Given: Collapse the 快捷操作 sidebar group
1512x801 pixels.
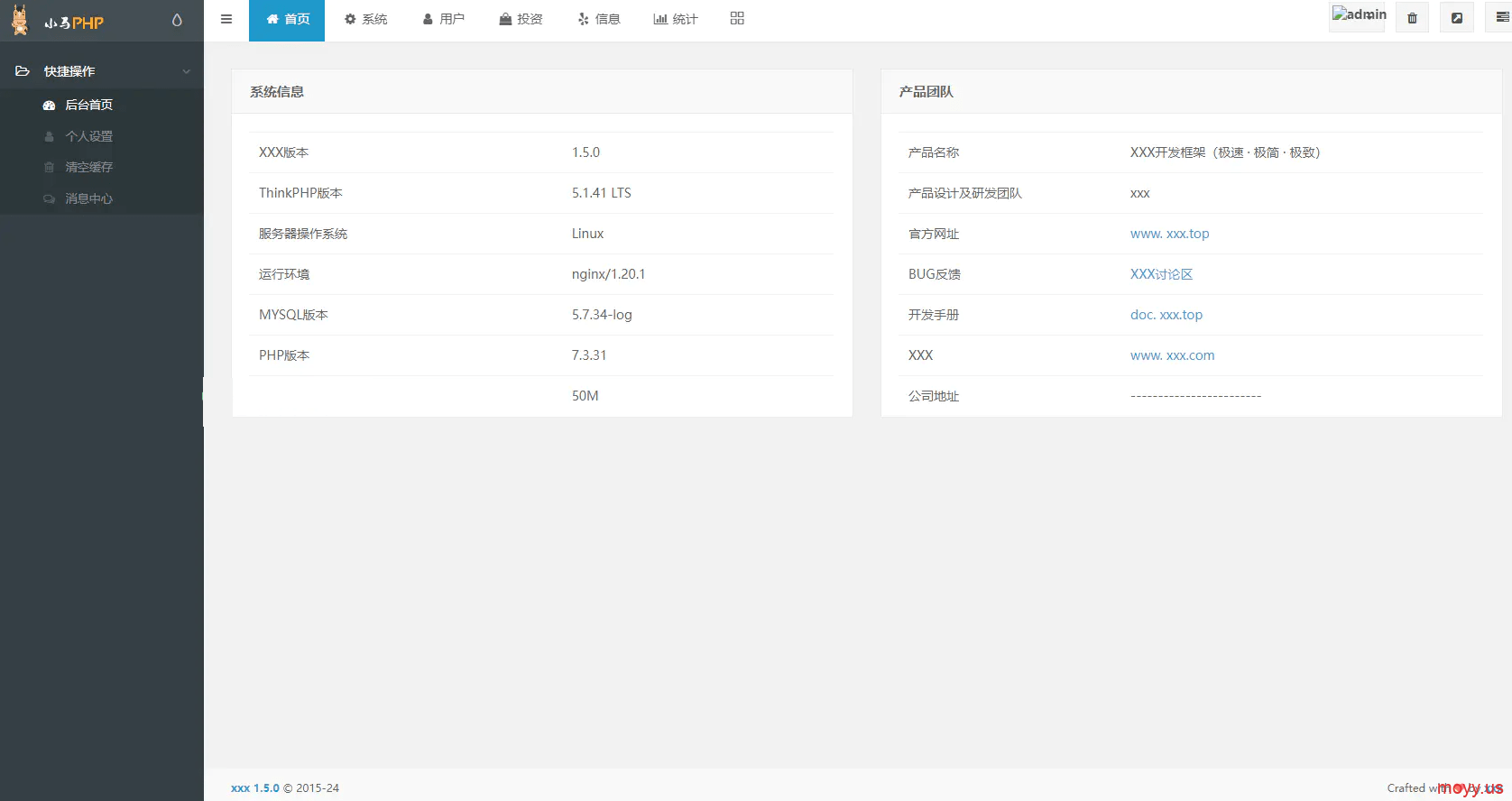Looking at the screenshot, I should coord(102,71).
